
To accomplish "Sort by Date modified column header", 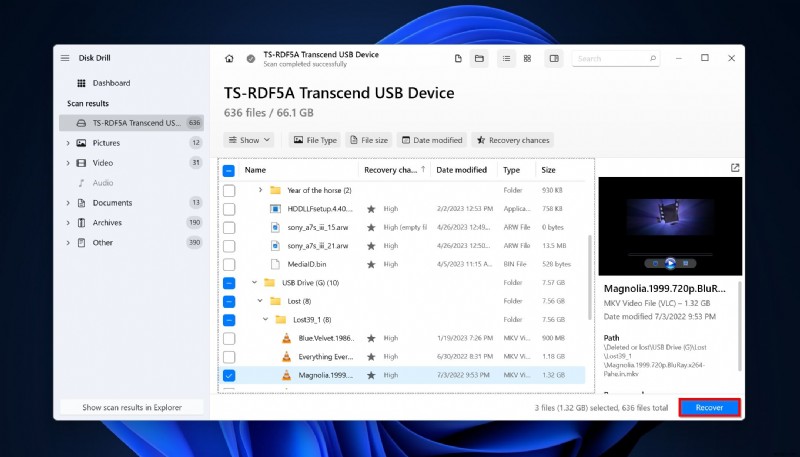I will click(464, 170).
